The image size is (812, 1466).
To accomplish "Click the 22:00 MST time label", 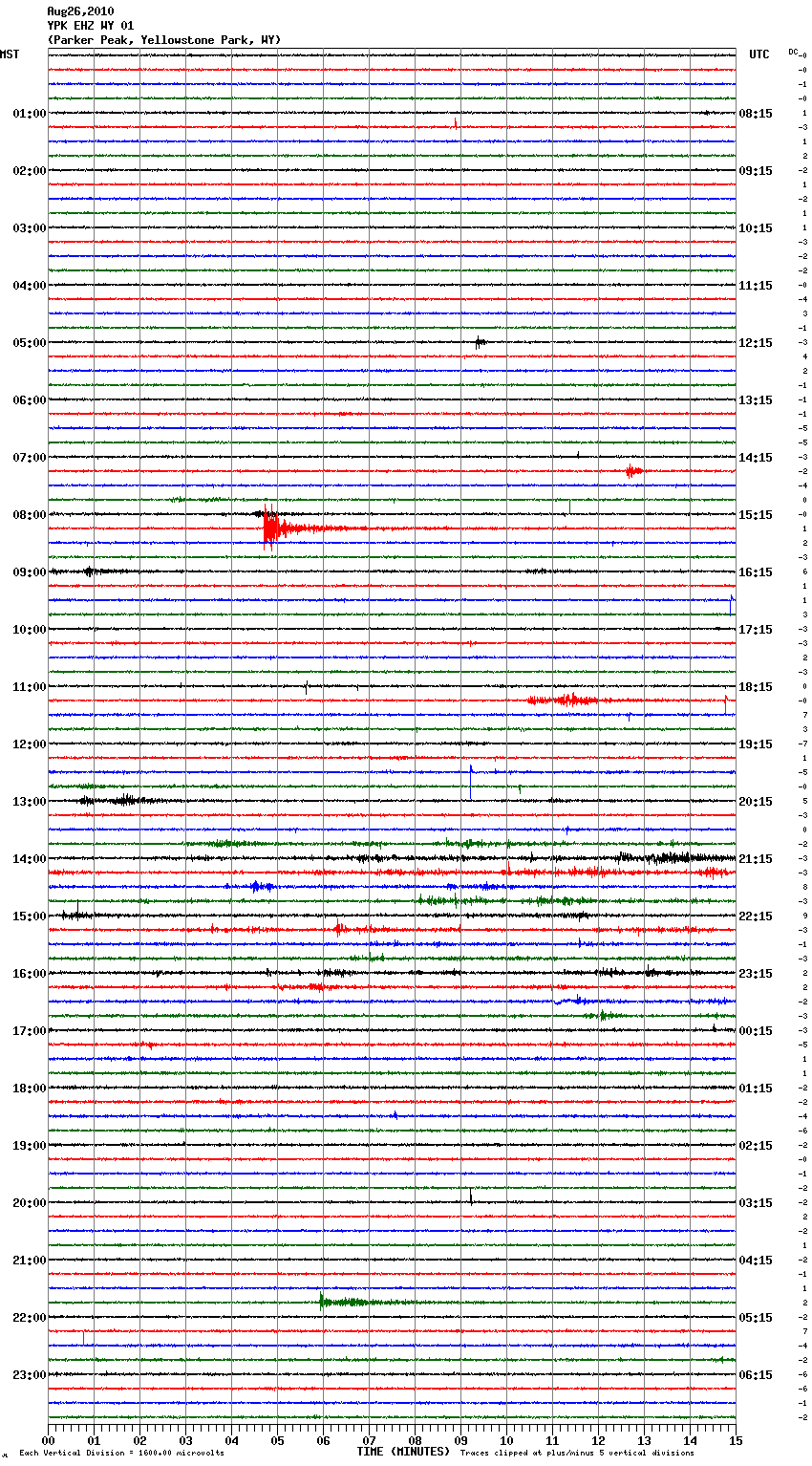I will click(x=30, y=1318).
